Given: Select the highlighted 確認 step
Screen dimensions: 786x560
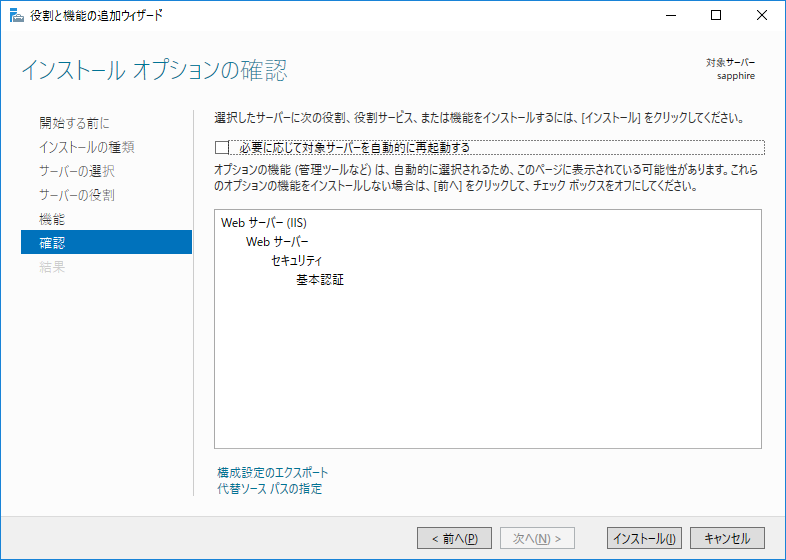Looking at the screenshot, I should pos(106,242).
